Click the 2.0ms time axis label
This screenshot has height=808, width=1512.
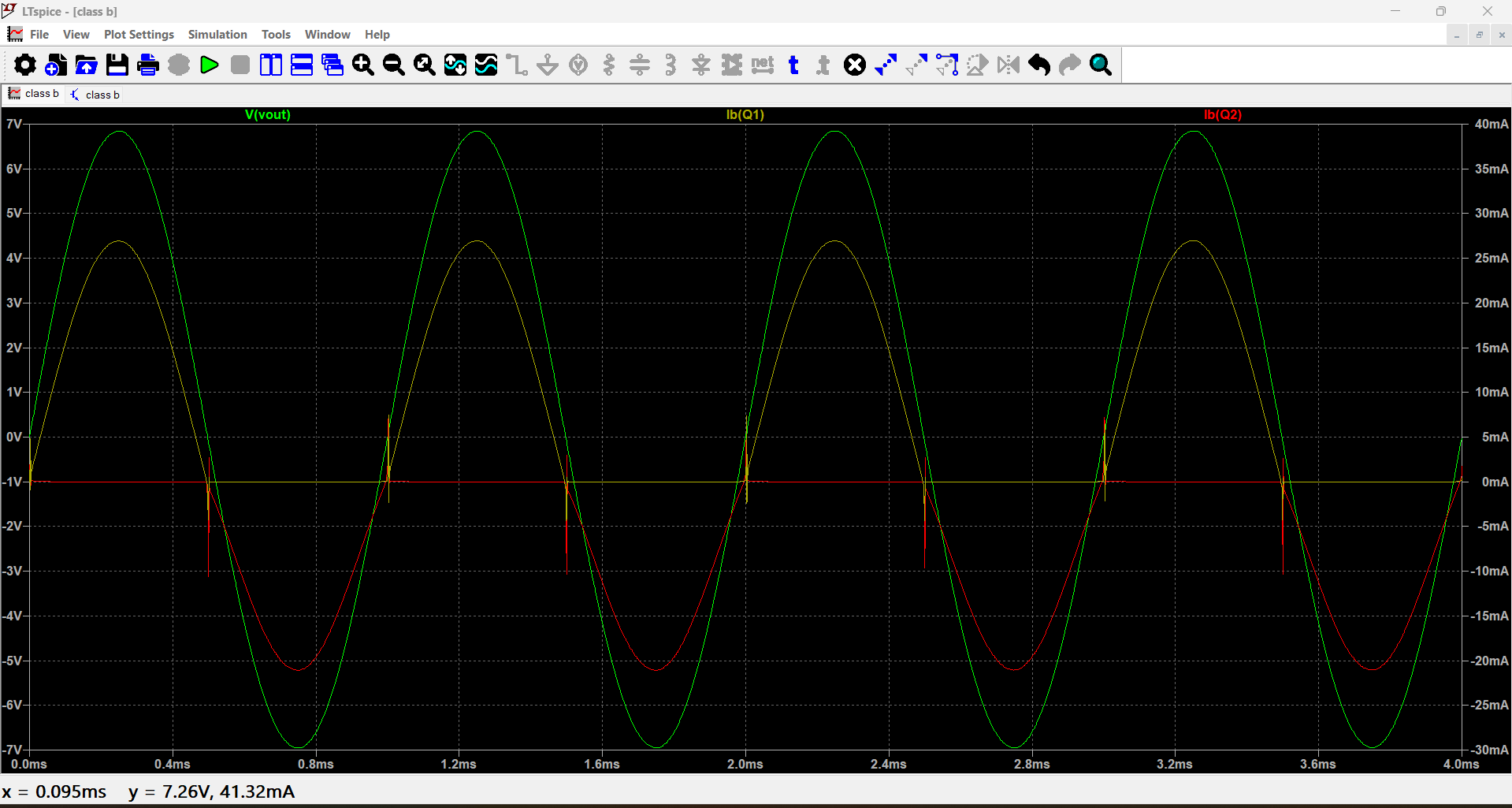pyautogui.click(x=745, y=764)
